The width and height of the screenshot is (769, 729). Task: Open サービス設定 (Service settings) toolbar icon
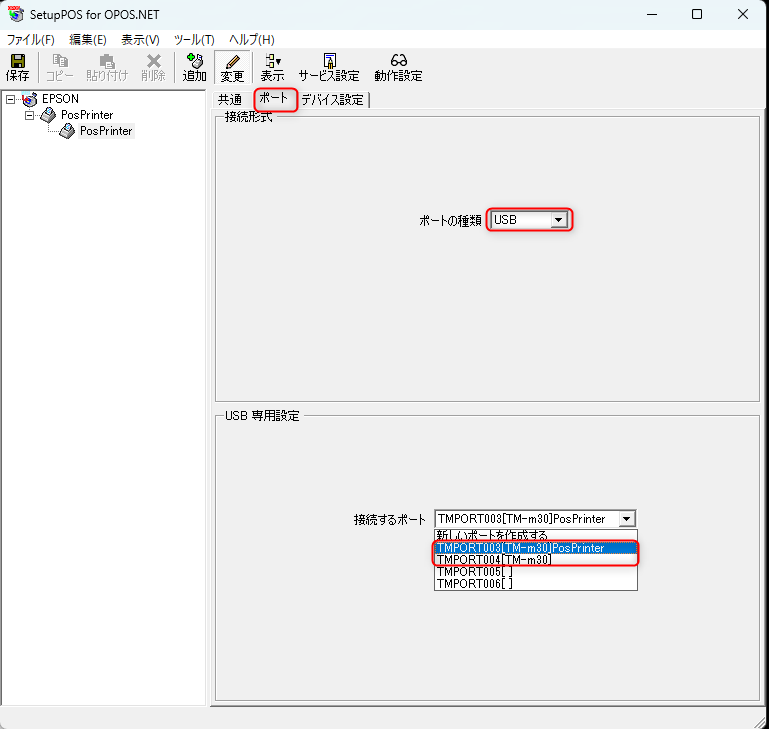(329, 67)
